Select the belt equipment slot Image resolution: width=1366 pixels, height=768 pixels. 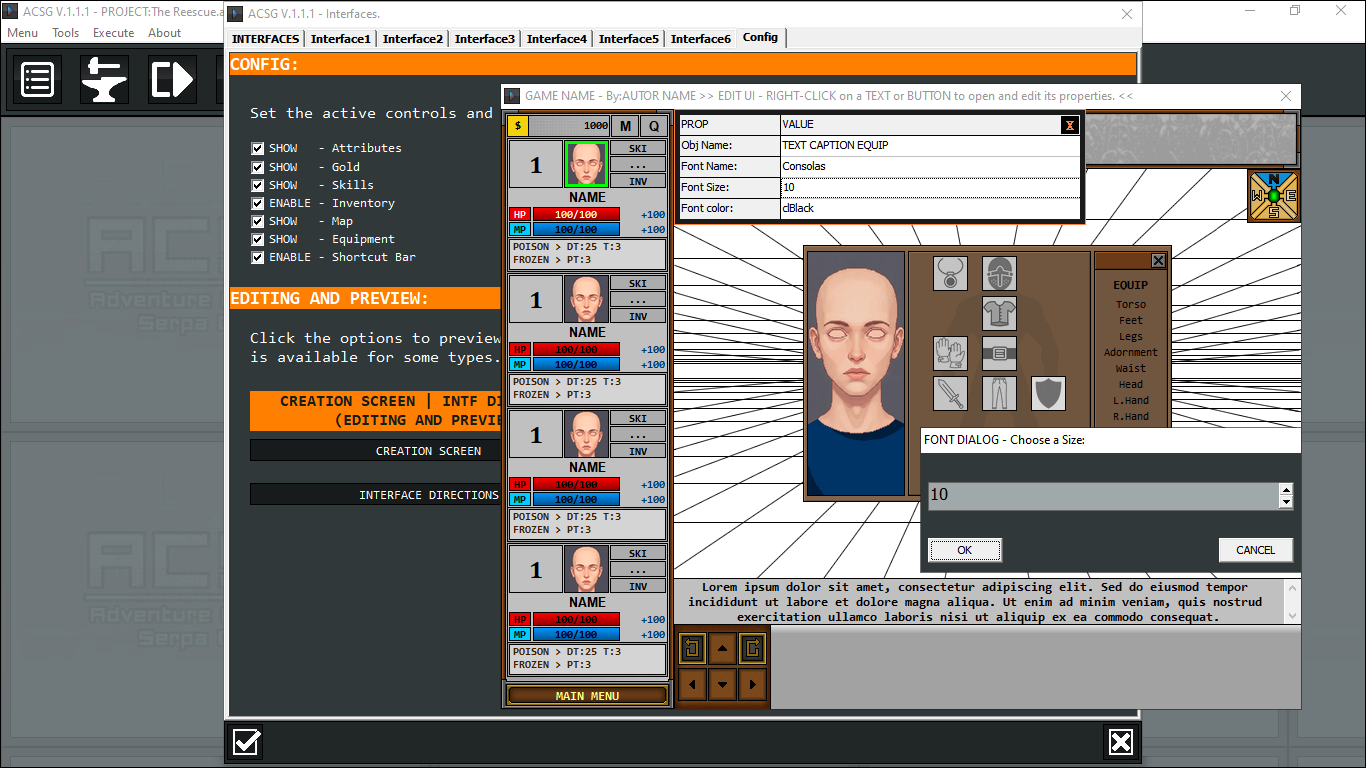(999, 353)
